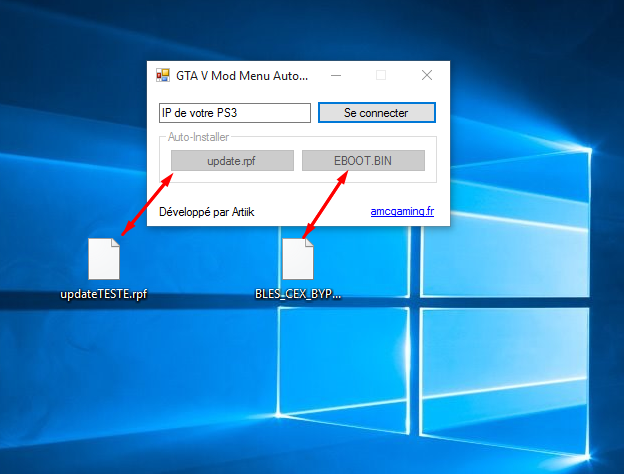Viewport: 624px width, 474px height.
Task: Click the EBOOT.BIN install button
Action: (363, 160)
